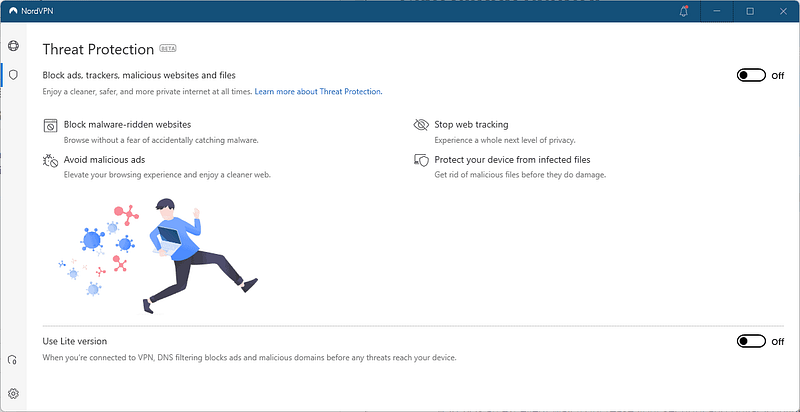This screenshot has height=412, width=800.
Task: Click 'Get rid of malicious files' description
Action: 520,175
